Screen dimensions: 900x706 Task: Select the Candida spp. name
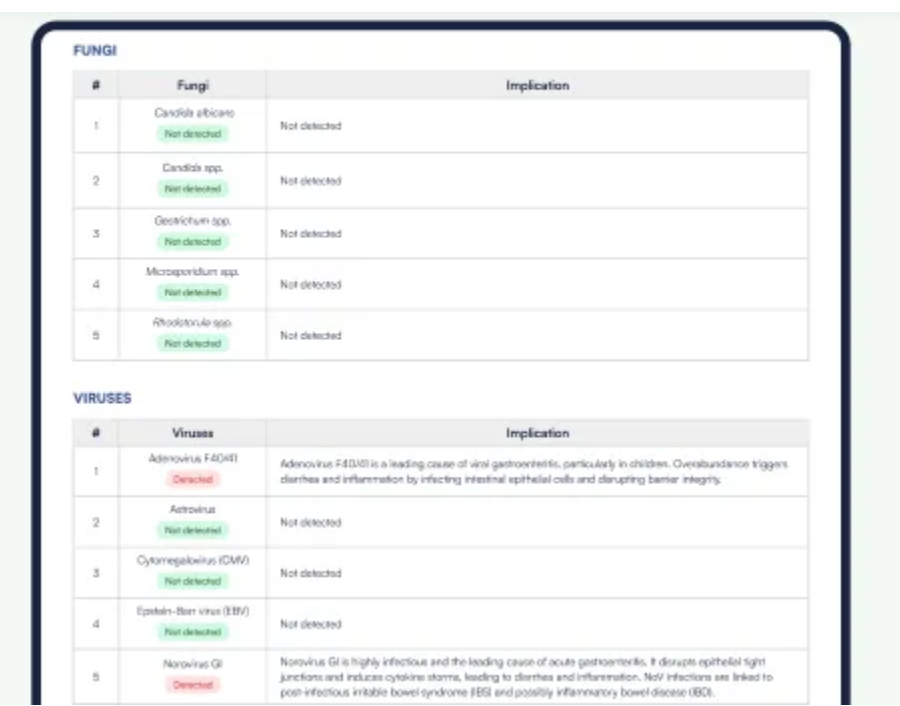pyautogui.click(x=193, y=168)
